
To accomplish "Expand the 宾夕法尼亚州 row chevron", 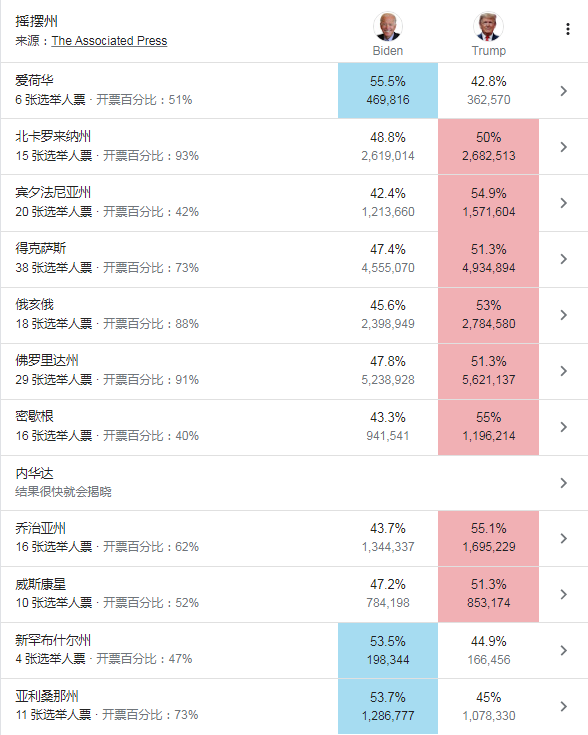I will coord(564,202).
